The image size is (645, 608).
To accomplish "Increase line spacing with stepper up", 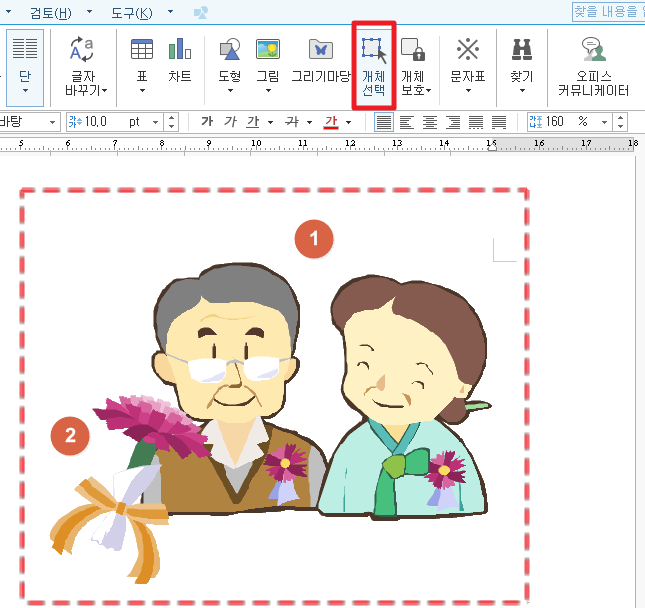I will [620, 118].
